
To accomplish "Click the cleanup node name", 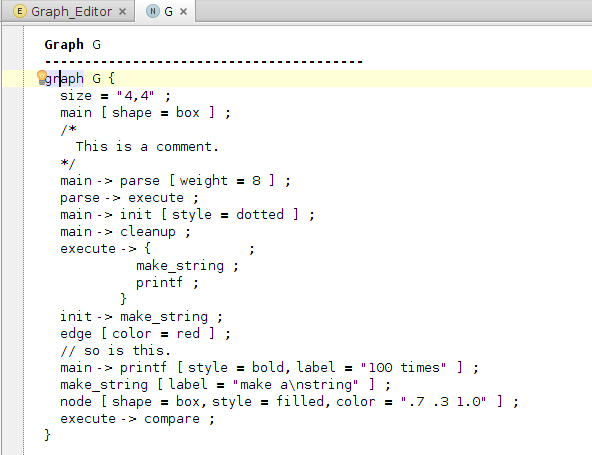I will 148,232.
